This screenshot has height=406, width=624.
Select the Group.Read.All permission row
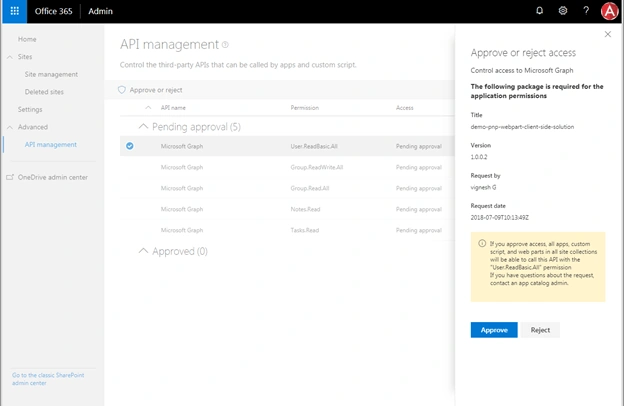pyautogui.click(x=287, y=188)
